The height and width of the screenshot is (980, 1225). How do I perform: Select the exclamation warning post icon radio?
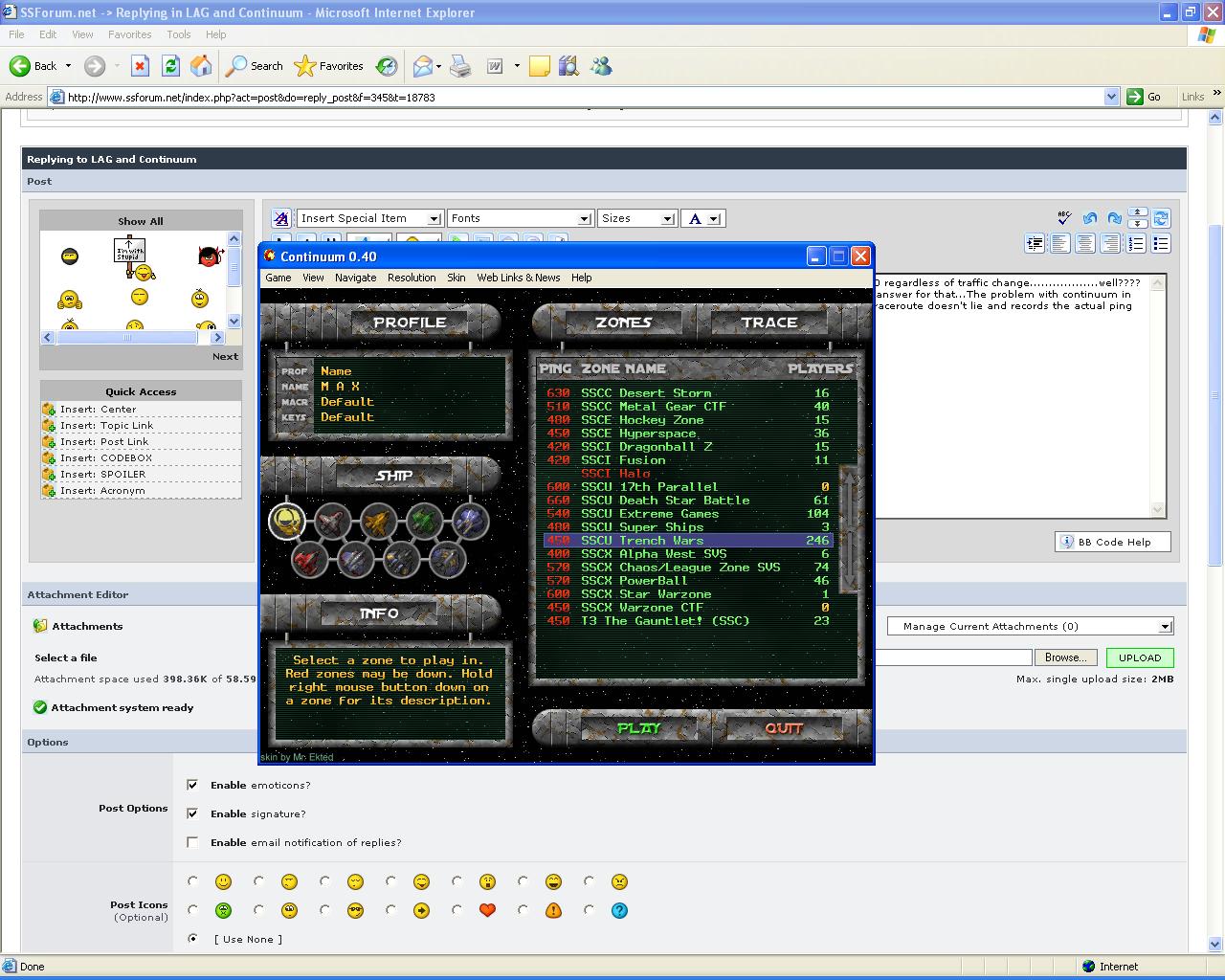pyautogui.click(x=523, y=910)
